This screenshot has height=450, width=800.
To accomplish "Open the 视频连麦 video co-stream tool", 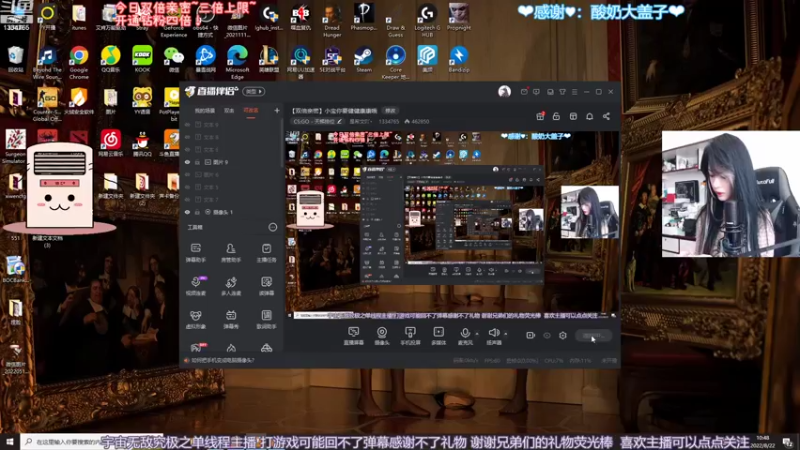I will click(x=195, y=286).
